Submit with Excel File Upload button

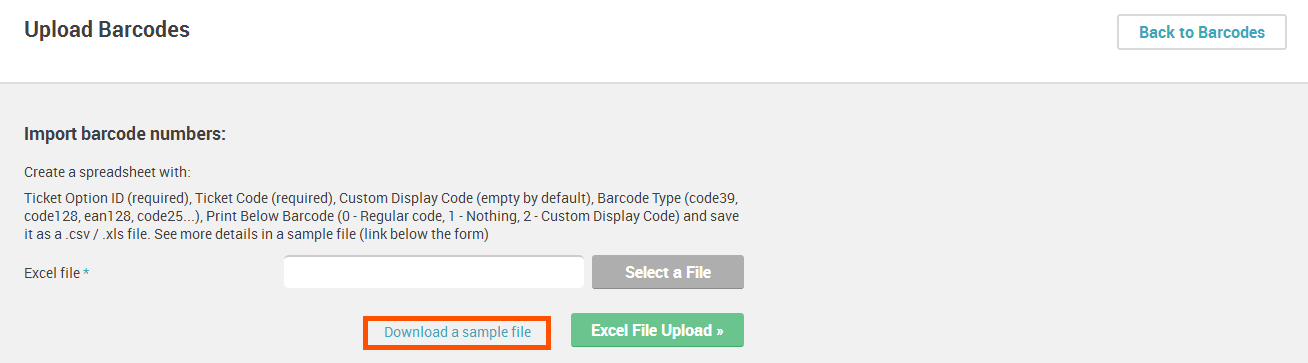(657, 330)
